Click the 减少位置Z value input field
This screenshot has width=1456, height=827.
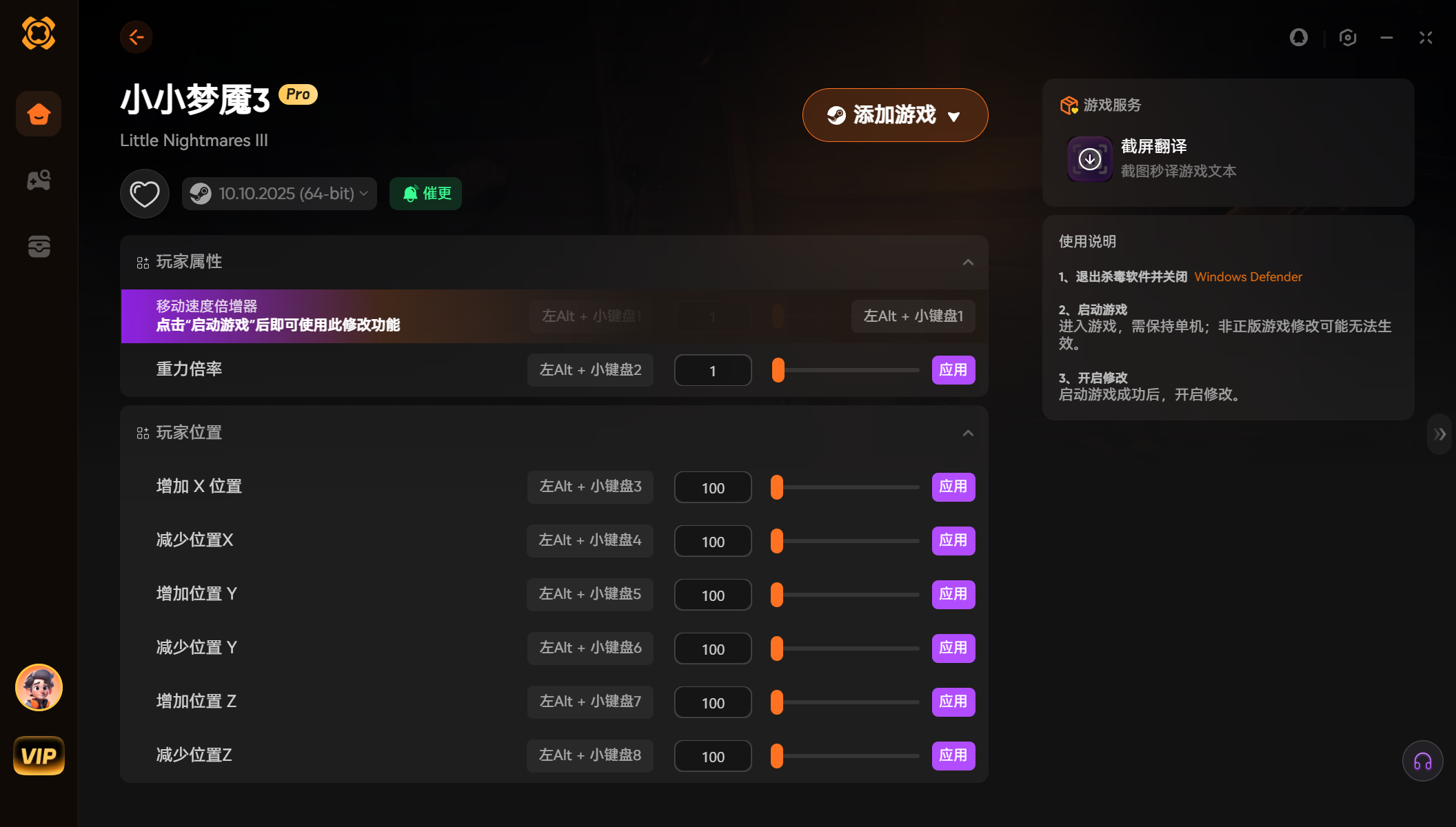click(x=713, y=756)
